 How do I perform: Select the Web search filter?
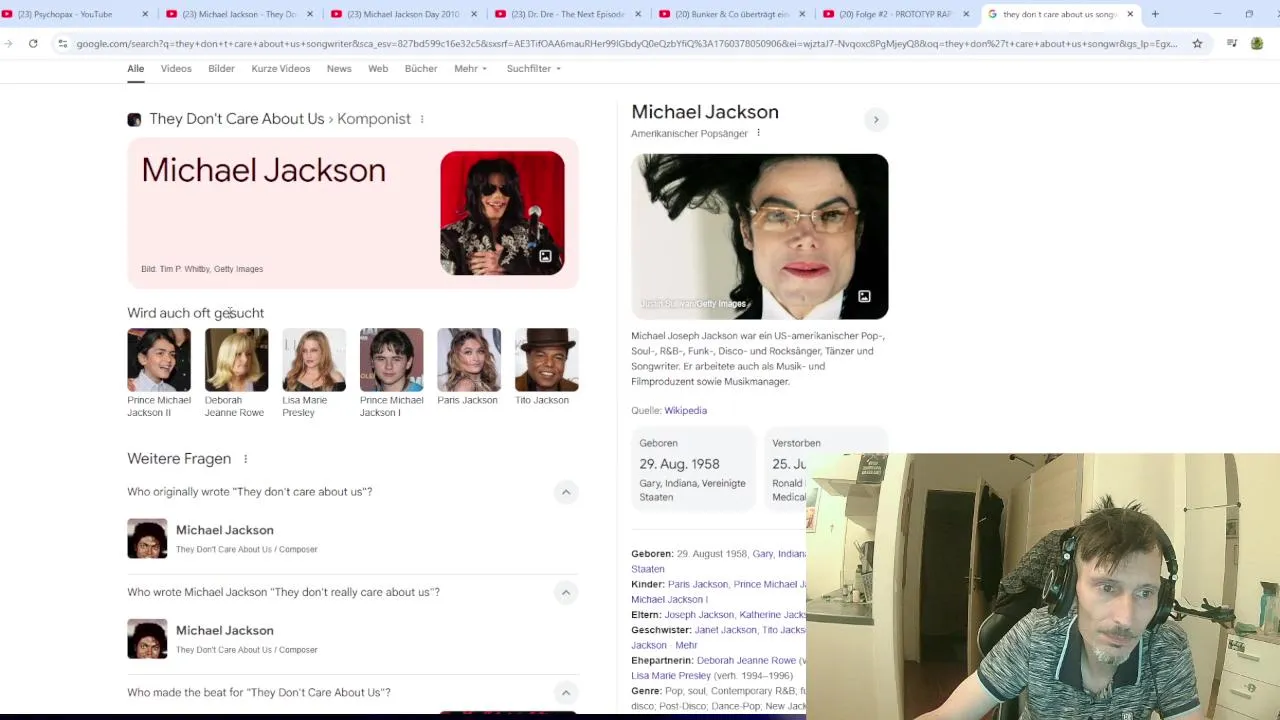(378, 68)
